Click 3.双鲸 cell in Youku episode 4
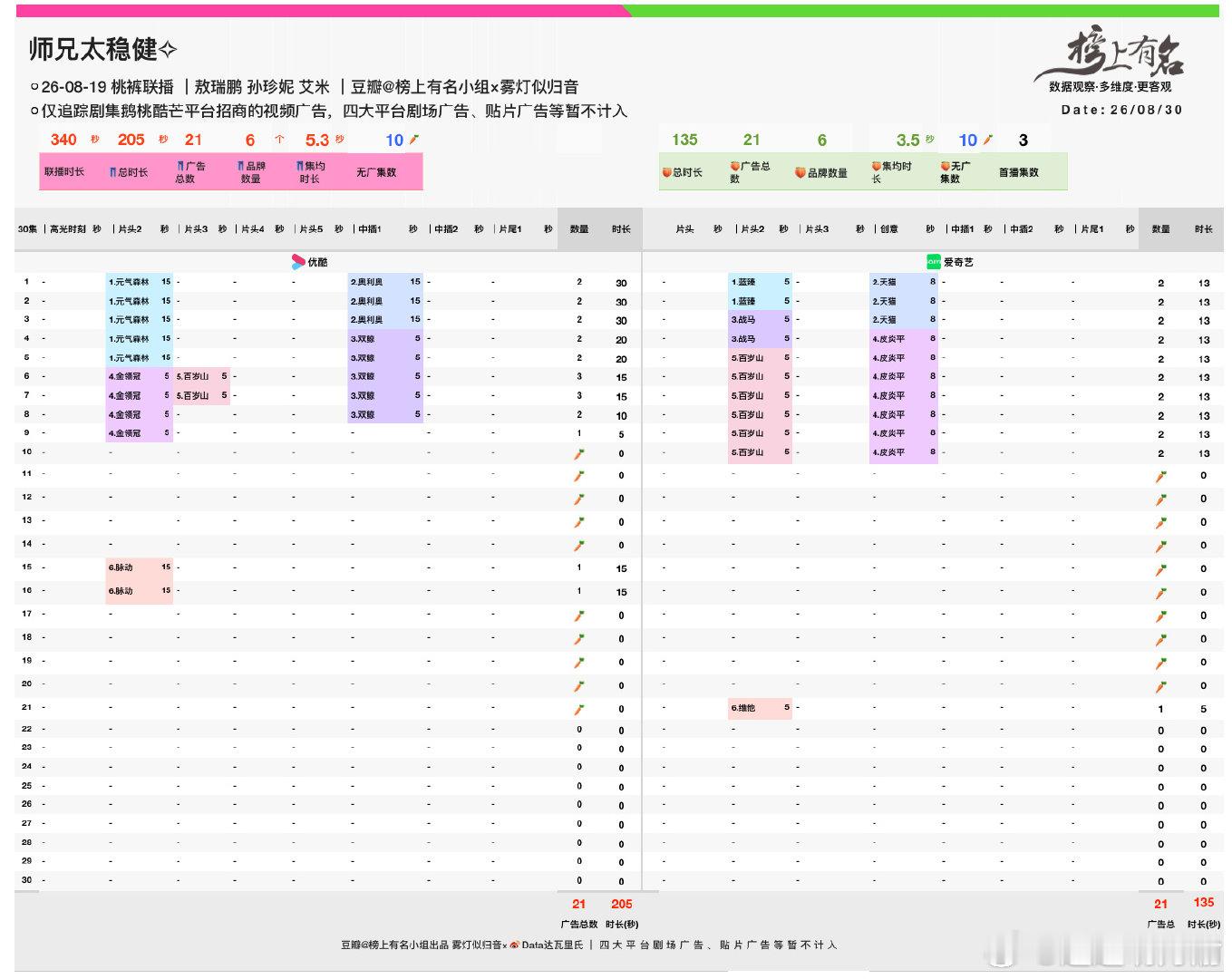The width and height of the screenshot is (1232, 979). pyautogui.click(x=385, y=339)
